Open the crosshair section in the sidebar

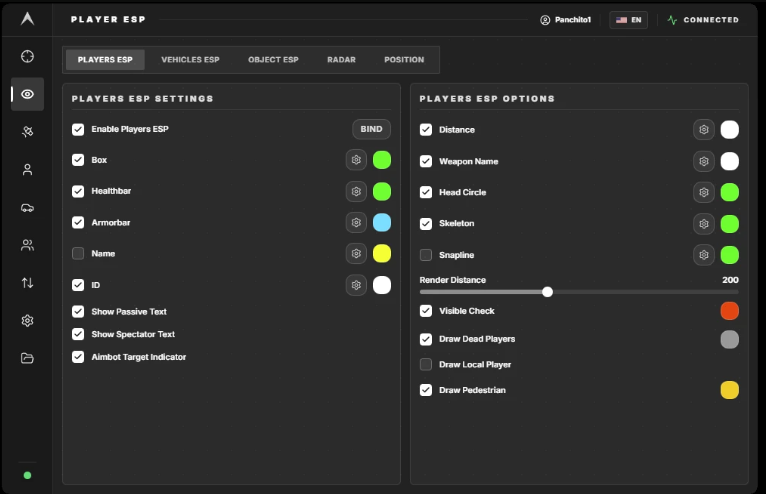(x=27, y=56)
